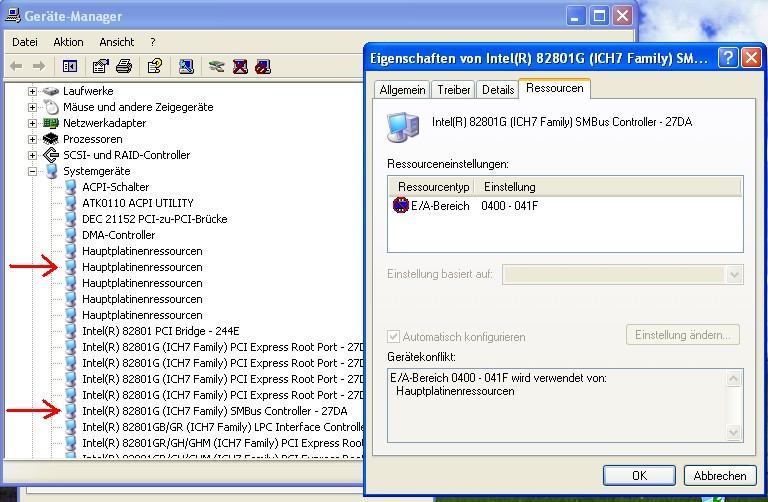Select DEC 21152 PCI-zu-PCI-Brücke device
The image size is (768, 502).
tap(155, 219)
